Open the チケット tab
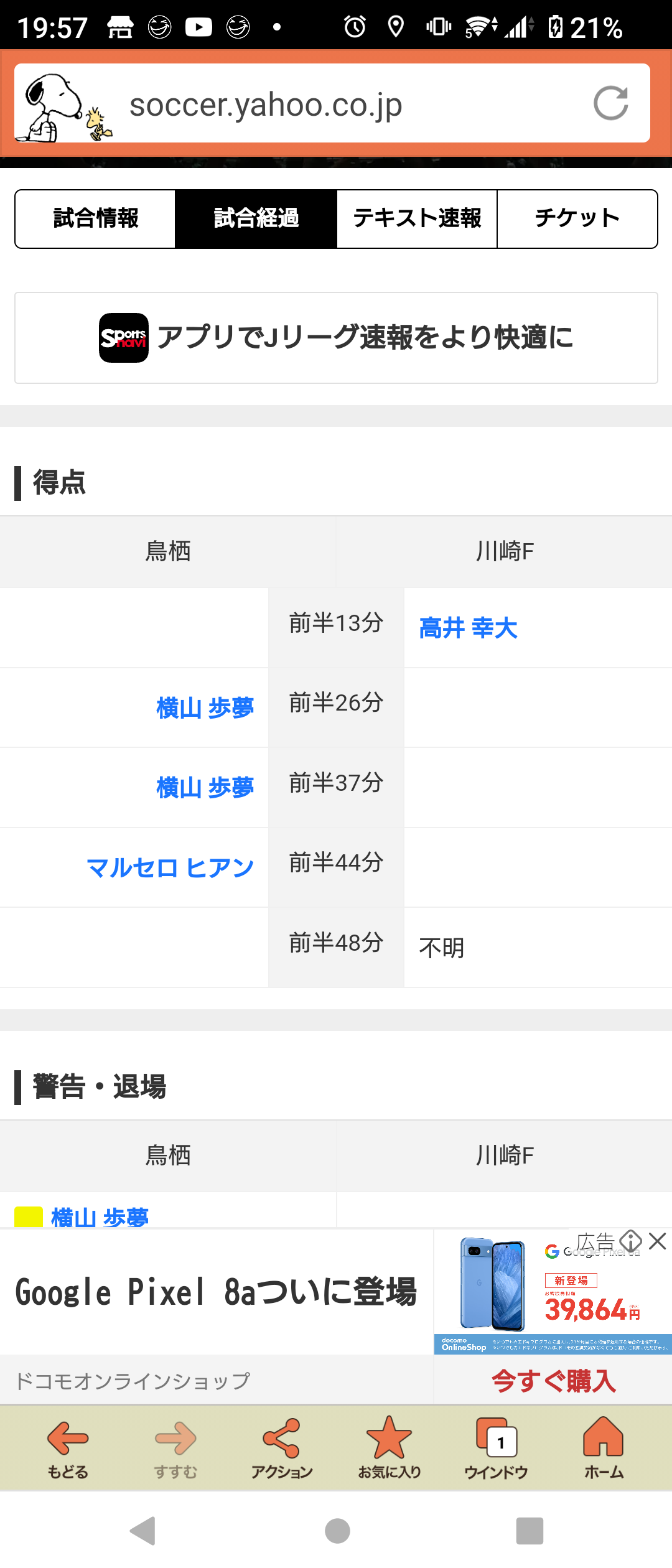 577,219
